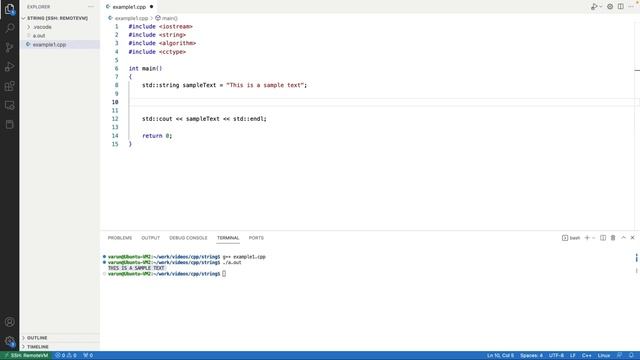Screen dimensions: 640x360
Task: Open errors and warnings count in status bar
Action: pos(66,356)
